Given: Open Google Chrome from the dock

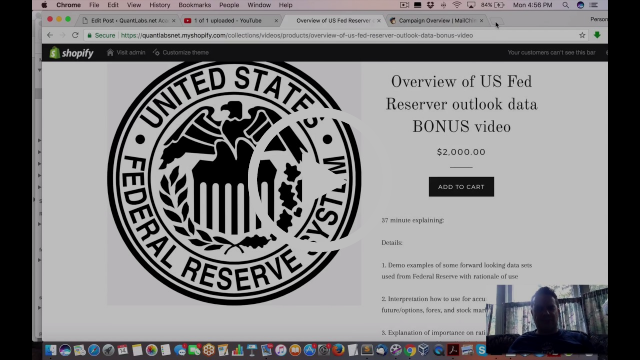Looking at the screenshot, I should 410,350.
